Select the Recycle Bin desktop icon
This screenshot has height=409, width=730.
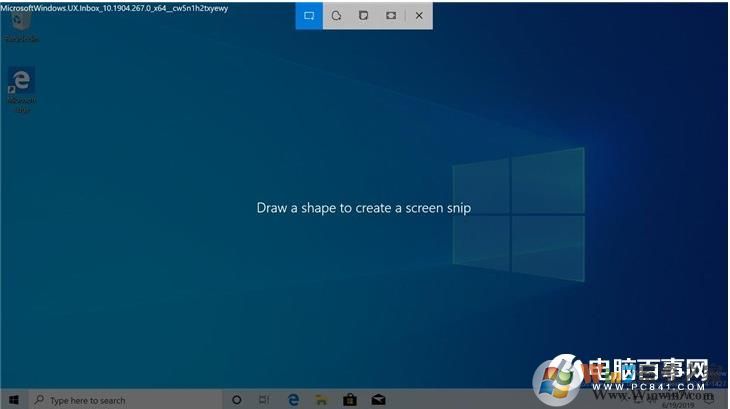pyautogui.click(x=20, y=27)
